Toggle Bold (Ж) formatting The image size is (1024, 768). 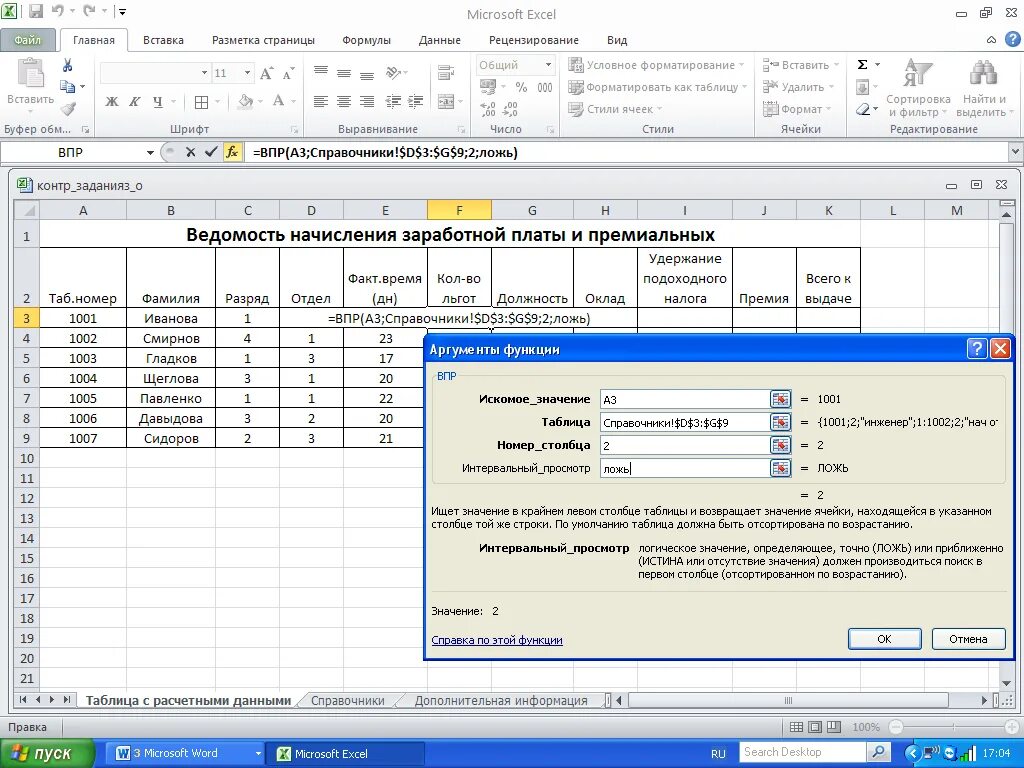(x=112, y=101)
